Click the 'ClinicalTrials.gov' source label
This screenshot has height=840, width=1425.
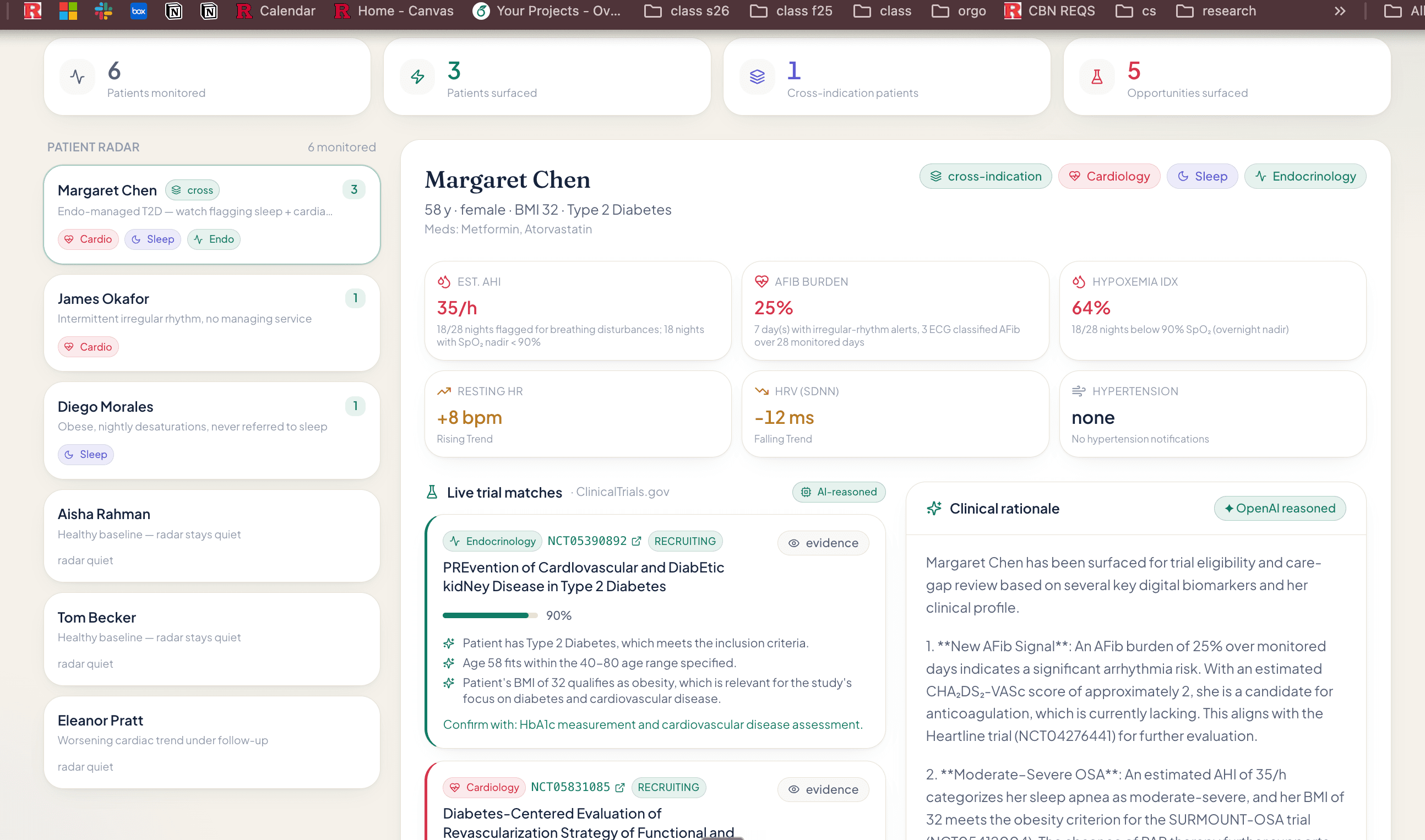pos(623,492)
